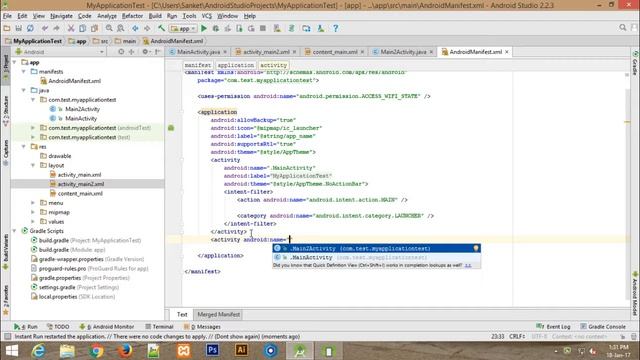Collapse the Gradle Scripts node
Viewport: 640px width, 360px height.
(15, 231)
